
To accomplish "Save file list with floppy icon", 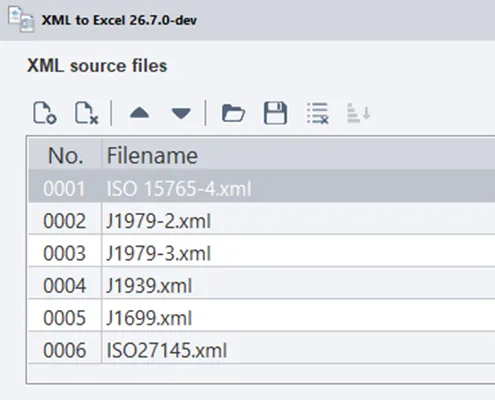I will click(275, 113).
